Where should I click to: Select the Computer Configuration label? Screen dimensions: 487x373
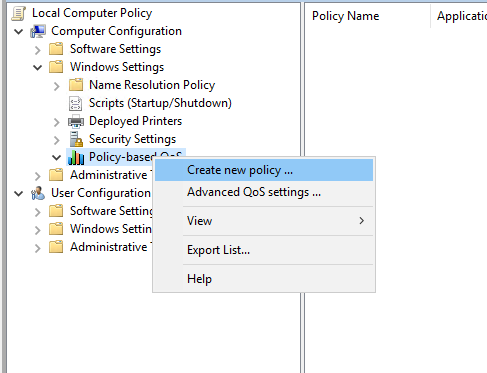[x=116, y=31]
